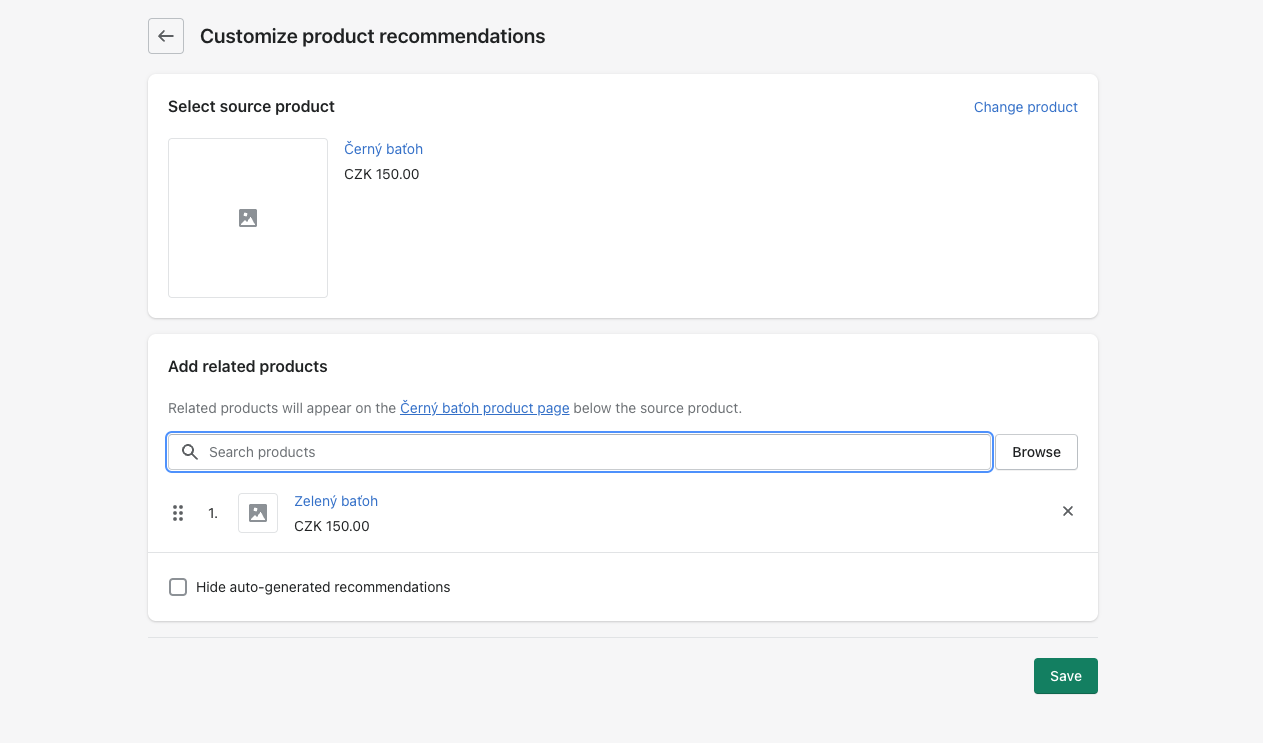Click the Hide auto-generated recommendations label
The image size is (1263, 743).
click(323, 587)
